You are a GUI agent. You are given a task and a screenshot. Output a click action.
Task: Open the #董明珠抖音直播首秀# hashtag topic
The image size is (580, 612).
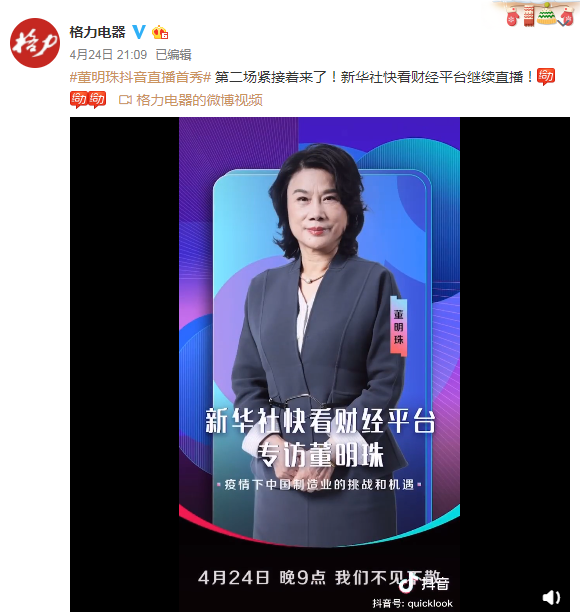(141, 77)
